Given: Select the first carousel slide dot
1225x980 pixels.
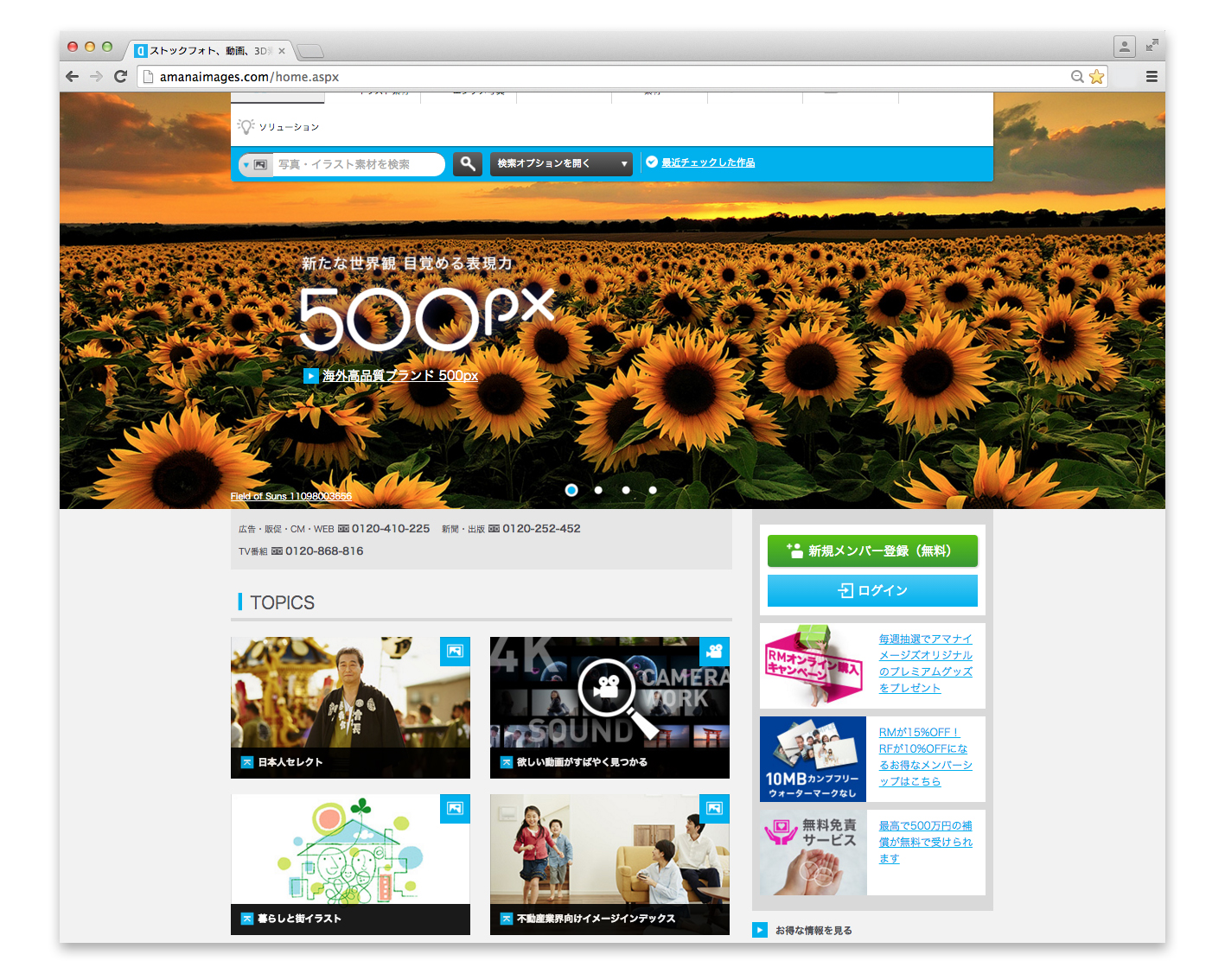Looking at the screenshot, I should [571, 490].
